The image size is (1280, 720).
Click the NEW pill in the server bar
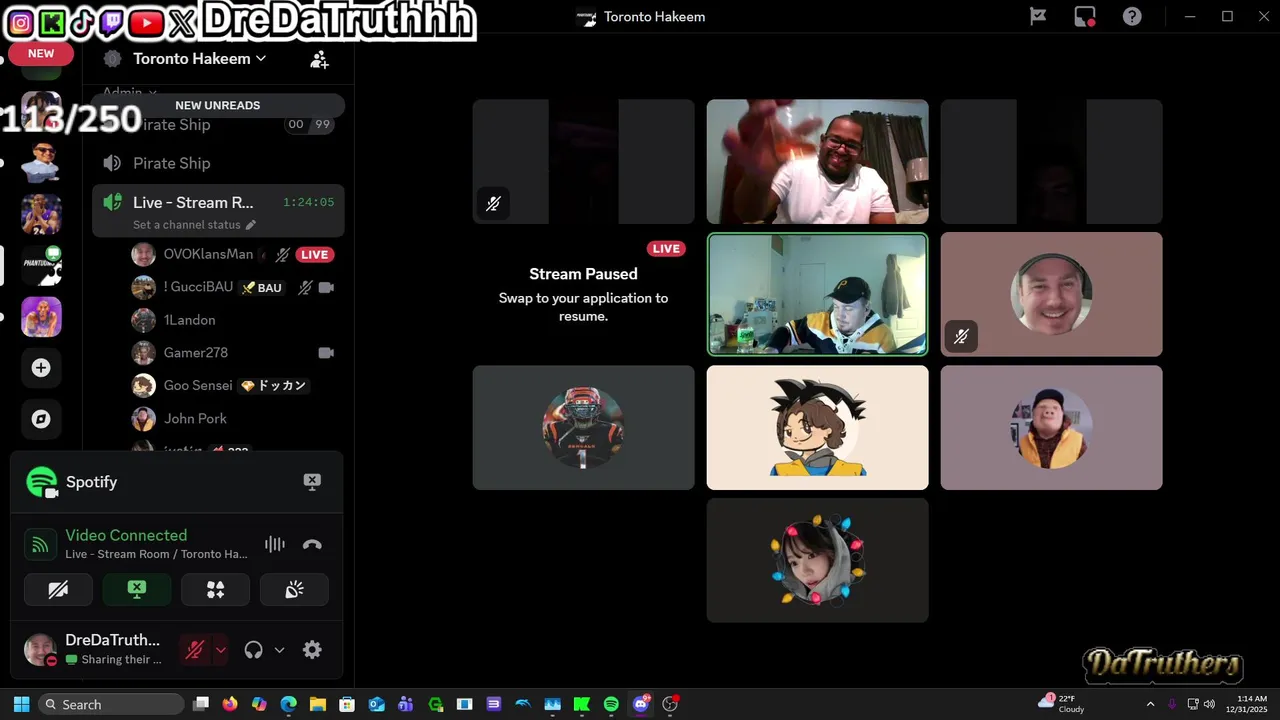(x=41, y=54)
